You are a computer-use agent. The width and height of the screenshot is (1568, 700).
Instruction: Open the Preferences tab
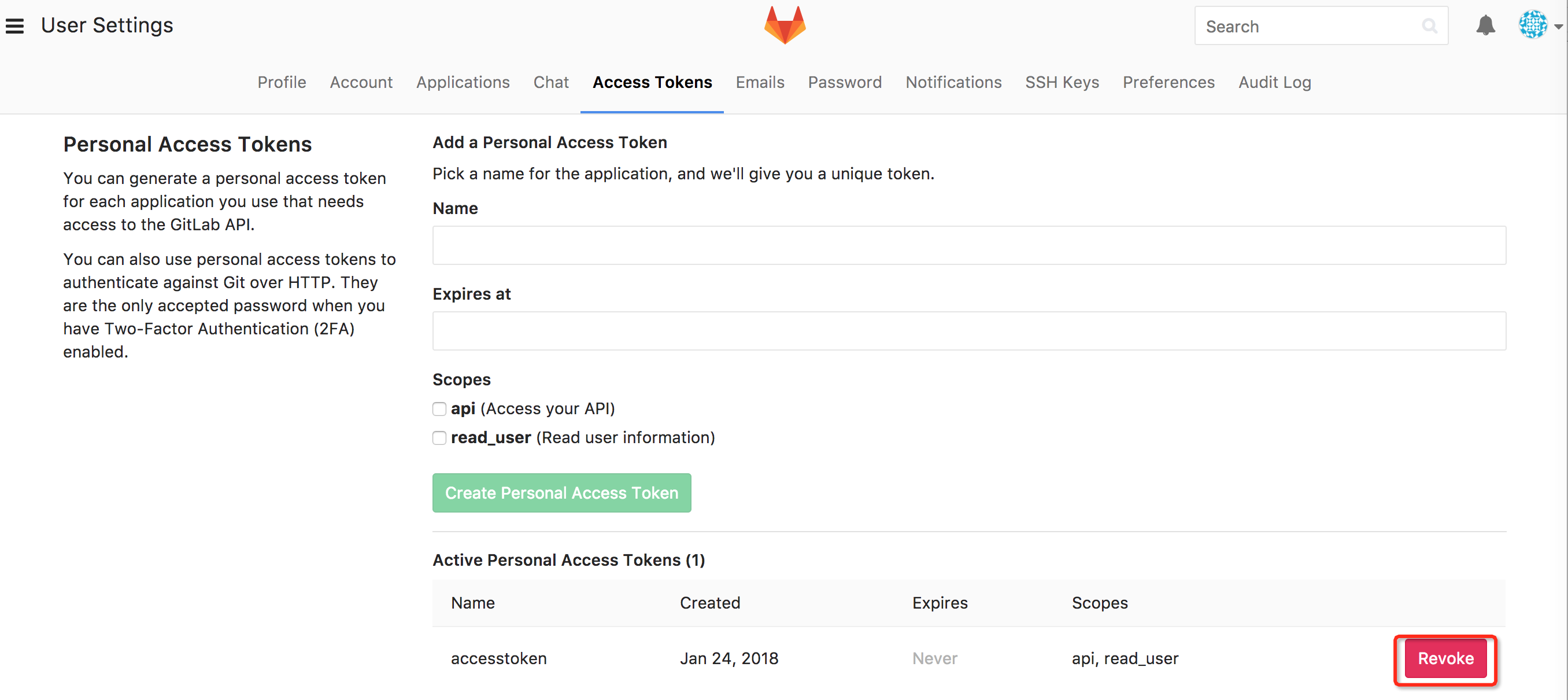tap(1168, 82)
